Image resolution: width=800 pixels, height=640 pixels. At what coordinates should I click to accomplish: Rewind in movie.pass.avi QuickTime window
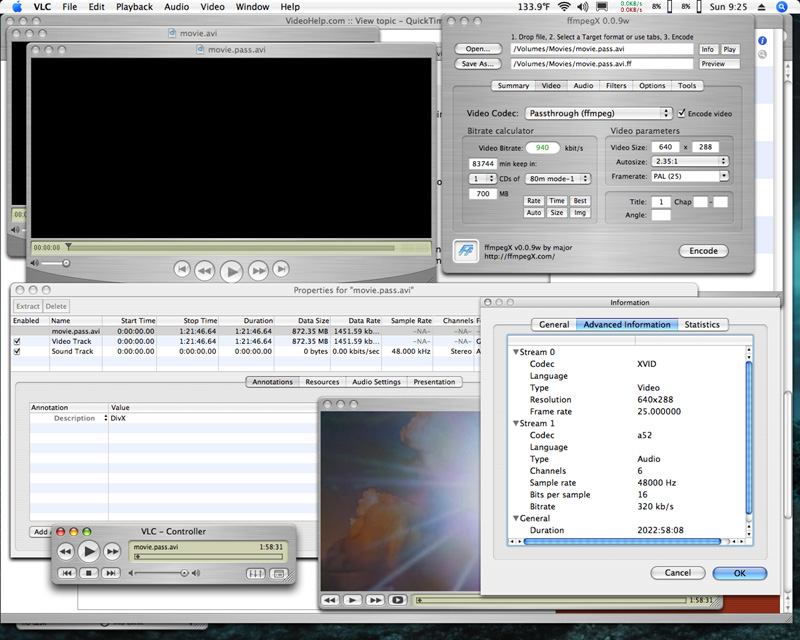[x=205, y=270]
